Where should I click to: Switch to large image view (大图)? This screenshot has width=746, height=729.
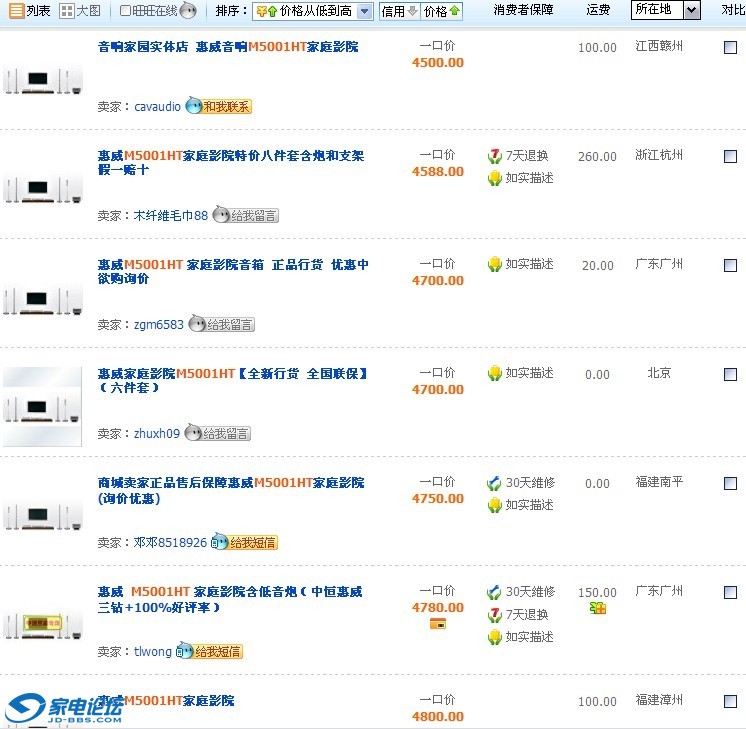[x=79, y=11]
